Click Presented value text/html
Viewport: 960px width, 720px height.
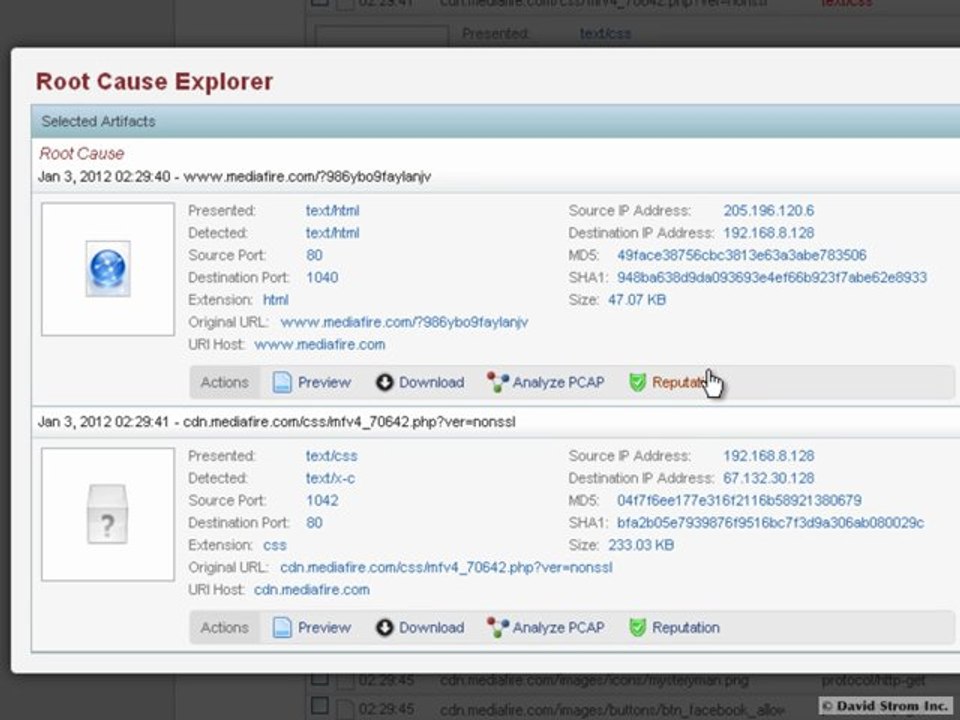(x=332, y=211)
